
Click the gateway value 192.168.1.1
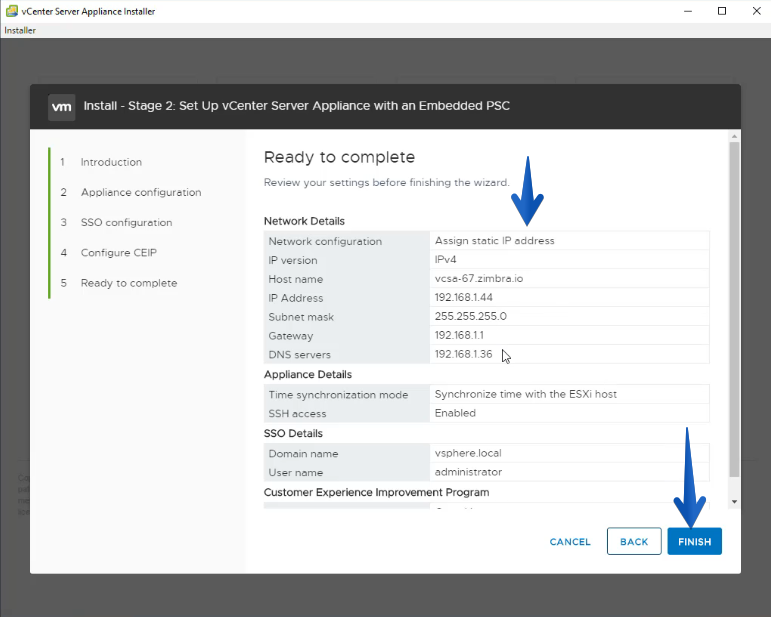pos(459,335)
